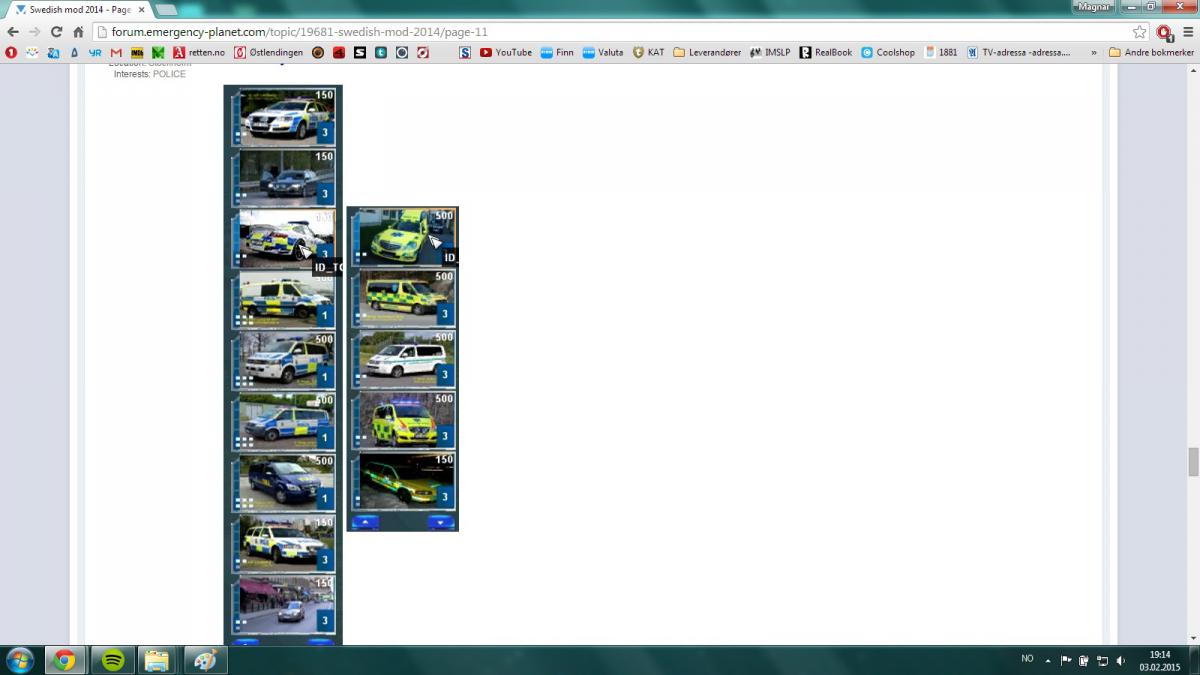Select the bottom street scene thumbnail in left column
This screenshot has height=675, width=1200.
pyautogui.click(x=283, y=605)
